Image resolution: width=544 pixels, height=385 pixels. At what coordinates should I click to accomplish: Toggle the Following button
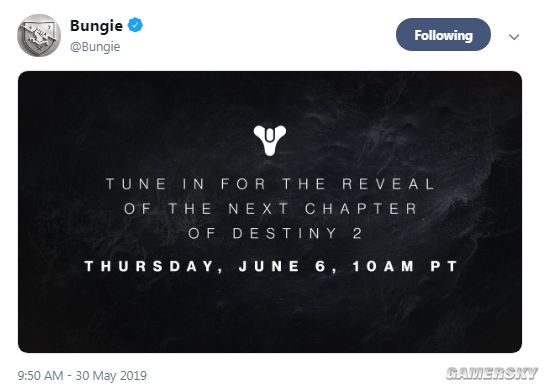pos(443,35)
